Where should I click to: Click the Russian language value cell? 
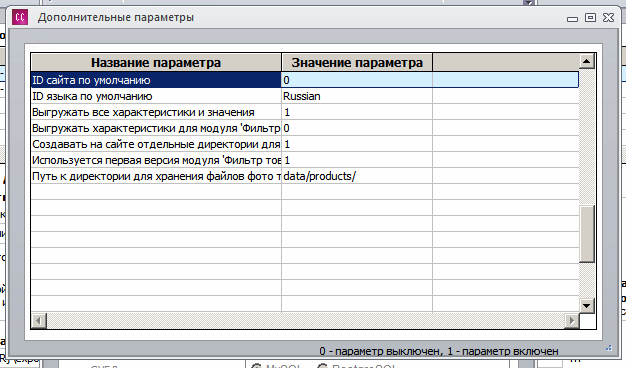click(357, 96)
